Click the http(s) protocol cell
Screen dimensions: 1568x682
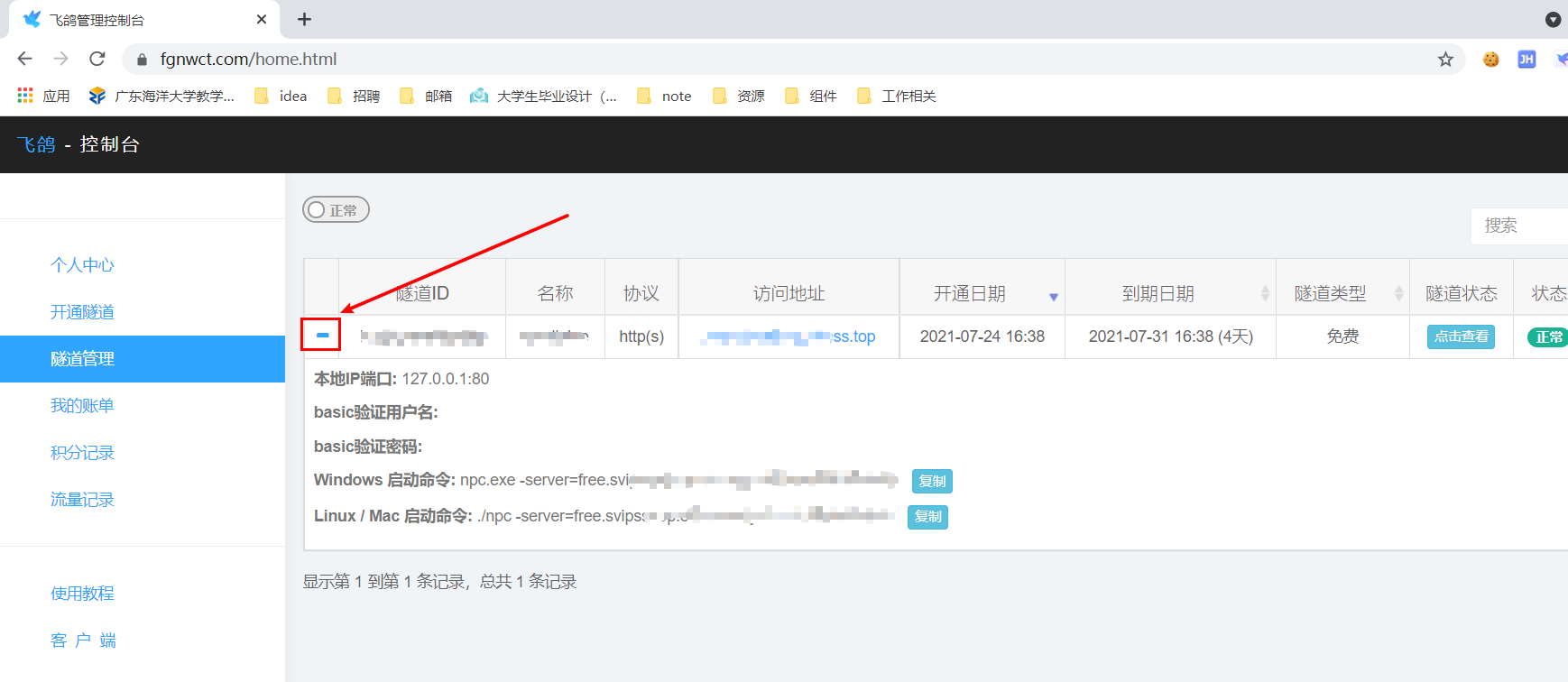coord(641,336)
